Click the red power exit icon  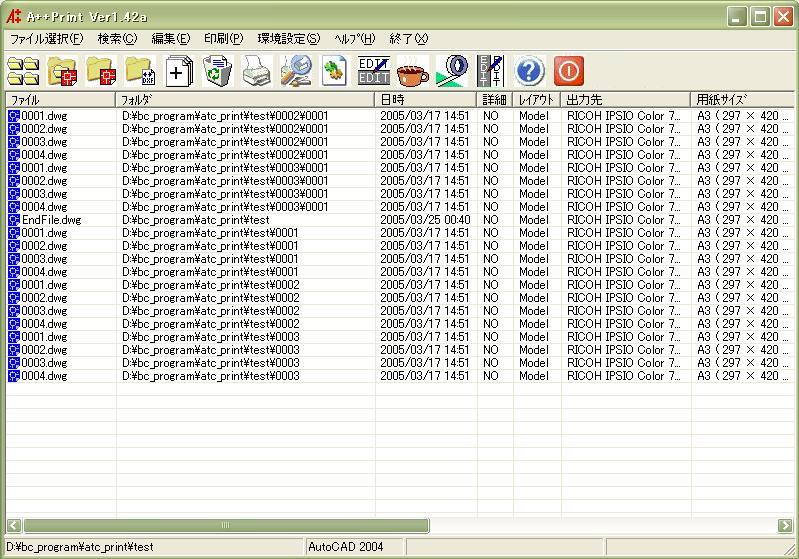tap(568, 71)
